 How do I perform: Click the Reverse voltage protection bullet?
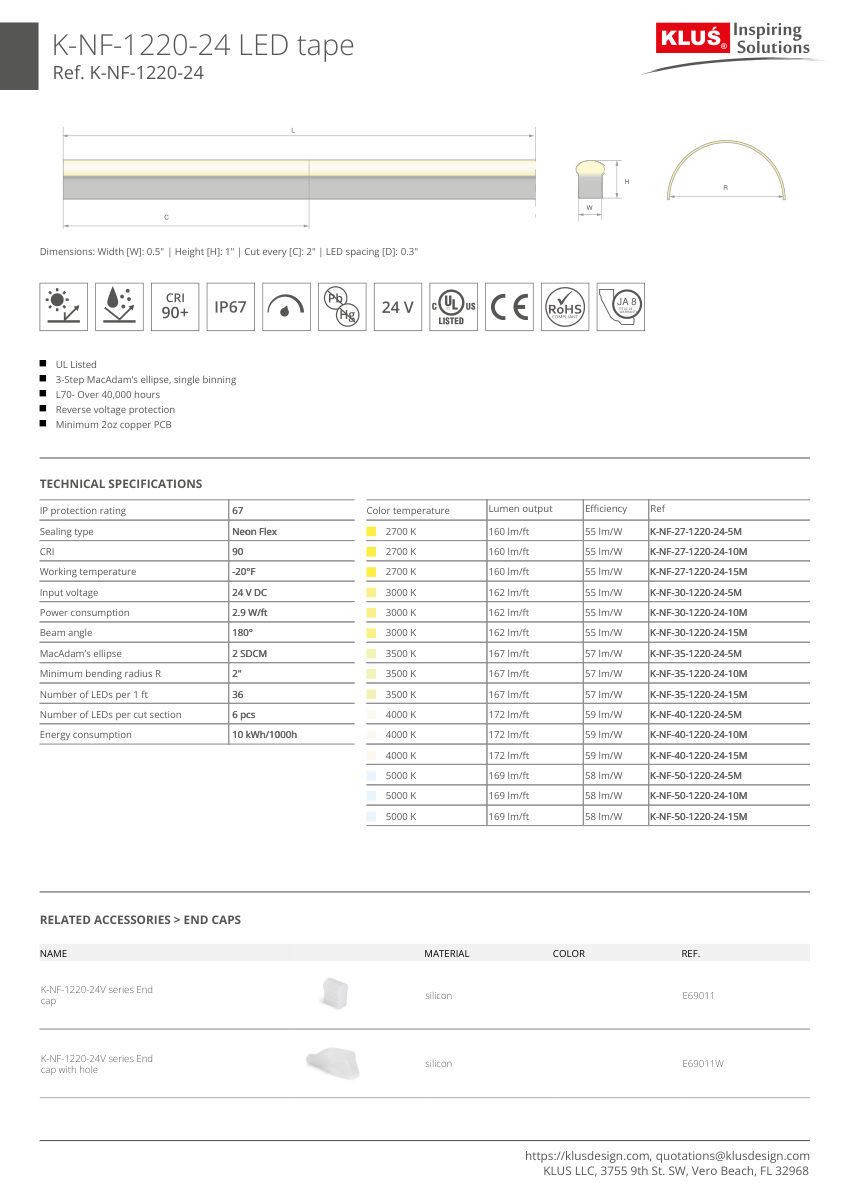pos(115,409)
